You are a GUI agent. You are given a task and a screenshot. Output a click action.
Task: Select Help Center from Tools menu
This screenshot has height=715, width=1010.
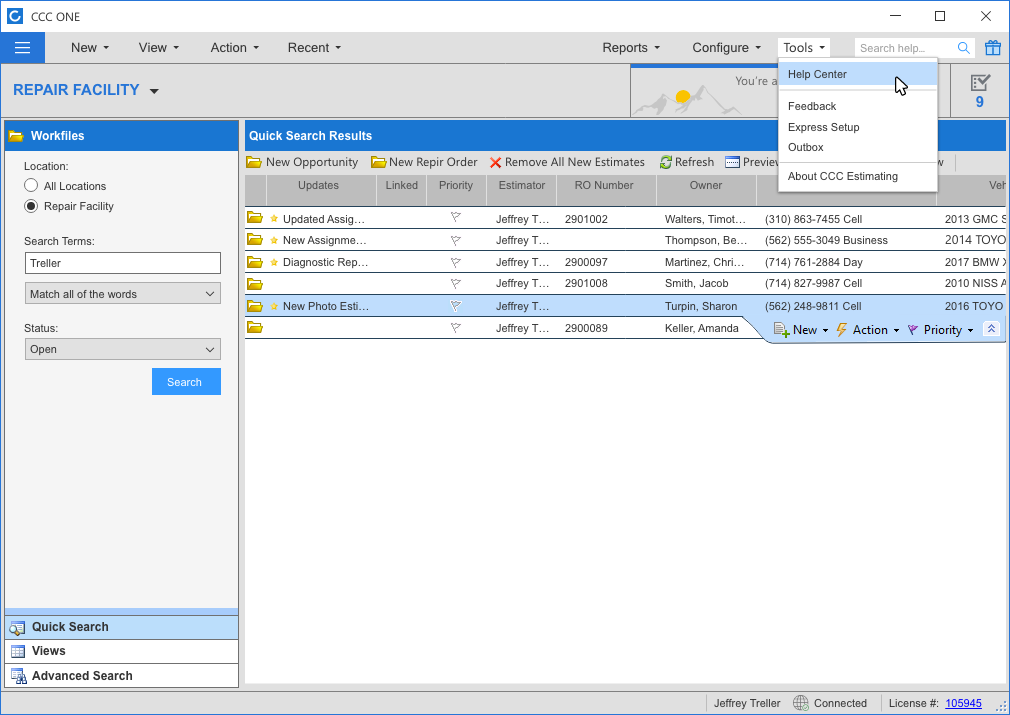857,74
